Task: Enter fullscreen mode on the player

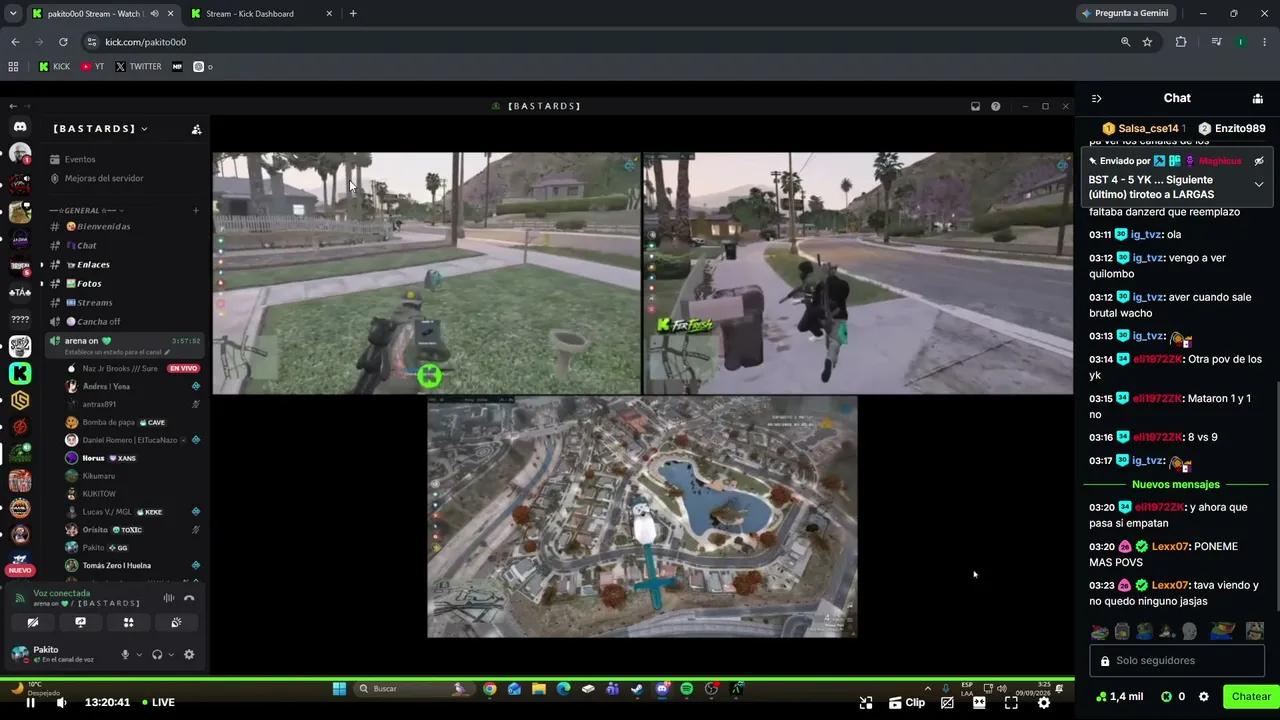Action: [1011, 703]
